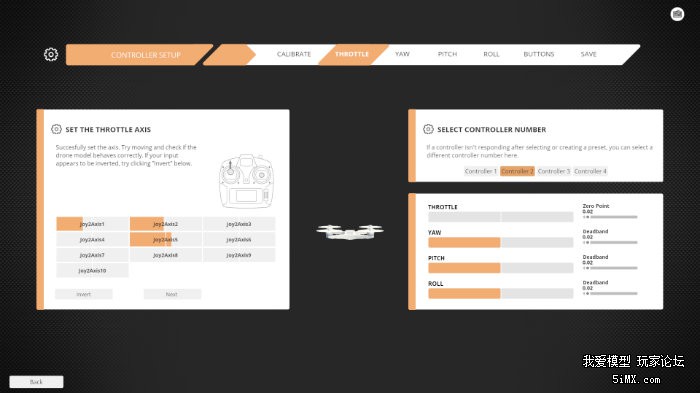Screen dimensions: 700x393
Task: Click the Invert button
Action: tap(83, 294)
